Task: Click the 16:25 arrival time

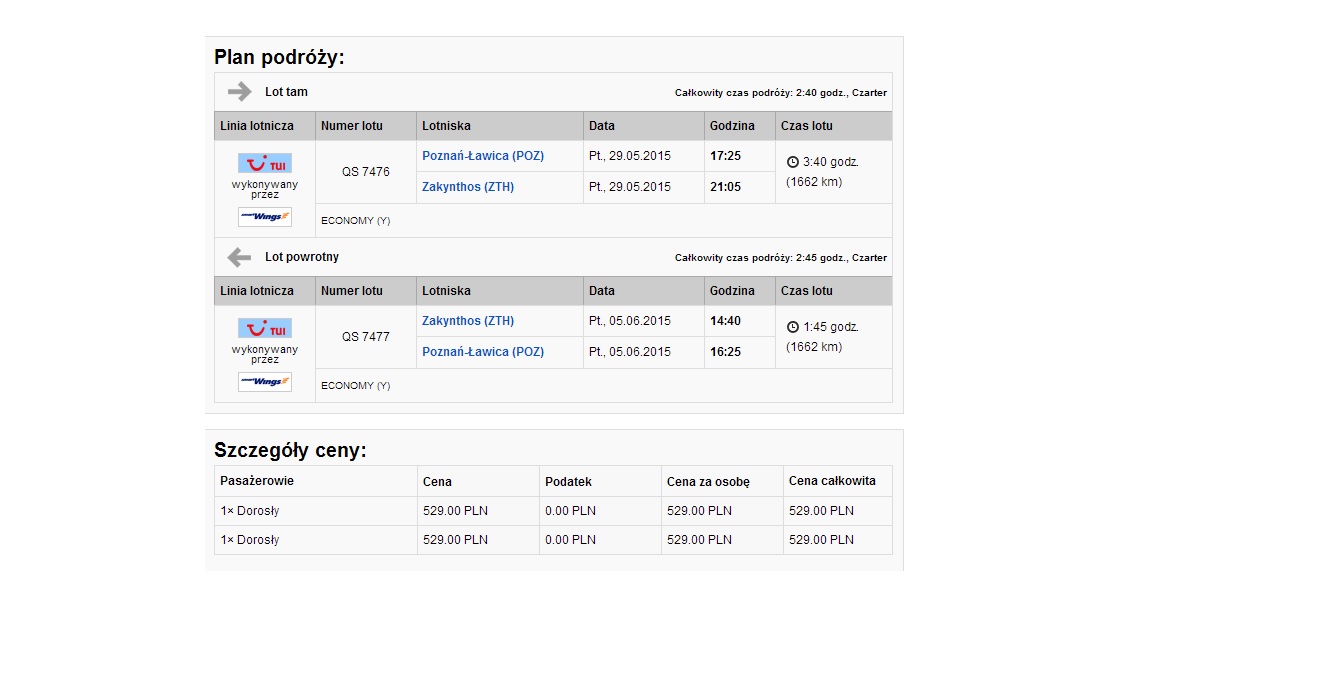Action: pos(726,352)
